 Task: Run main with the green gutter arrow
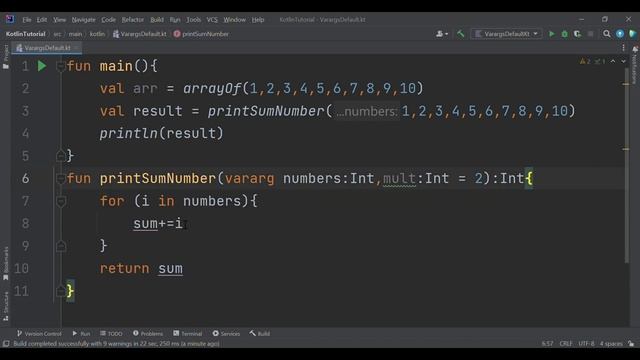pyautogui.click(x=42, y=66)
